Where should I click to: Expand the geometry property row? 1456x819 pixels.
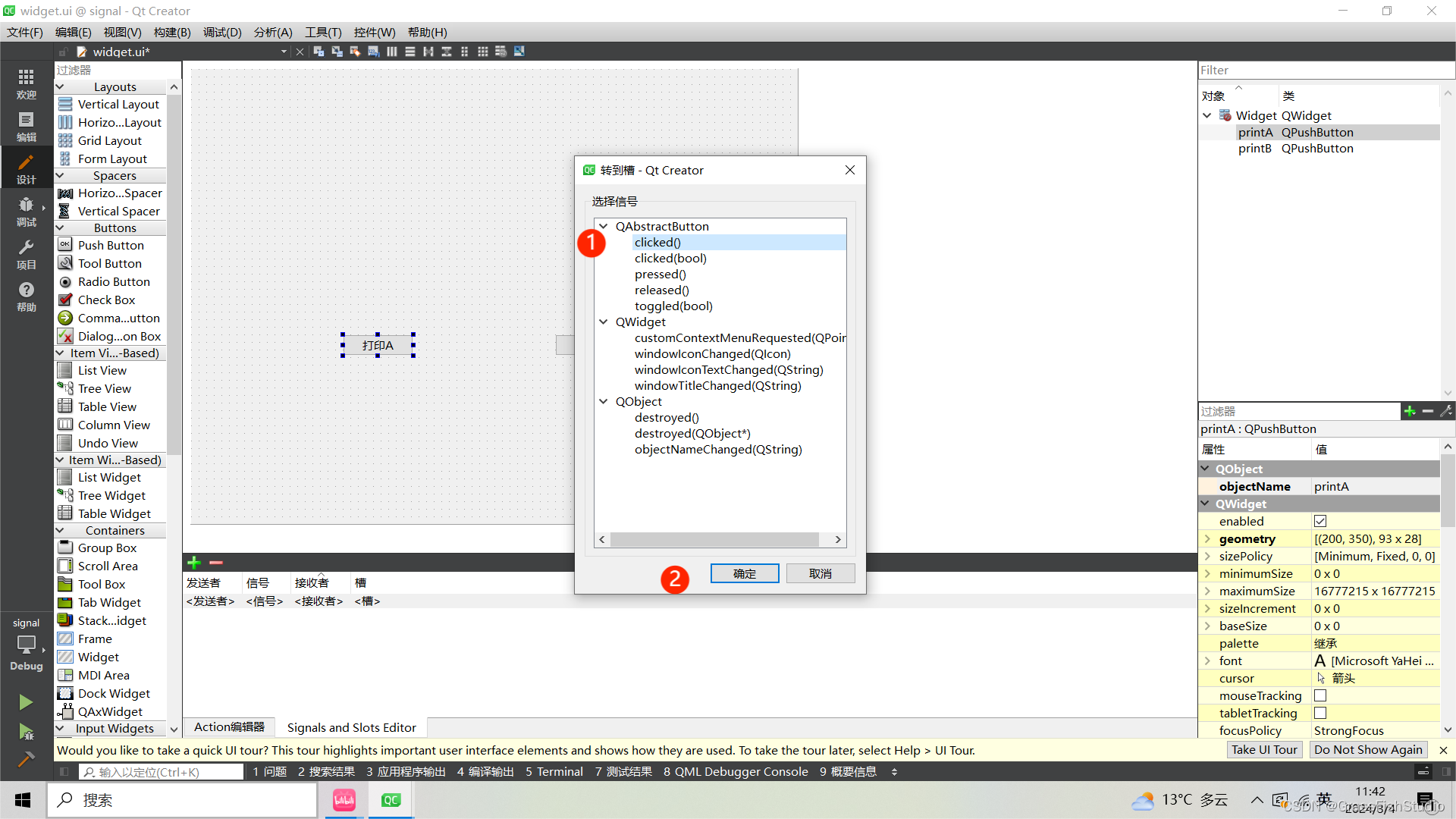click(x=1207, y=538)
